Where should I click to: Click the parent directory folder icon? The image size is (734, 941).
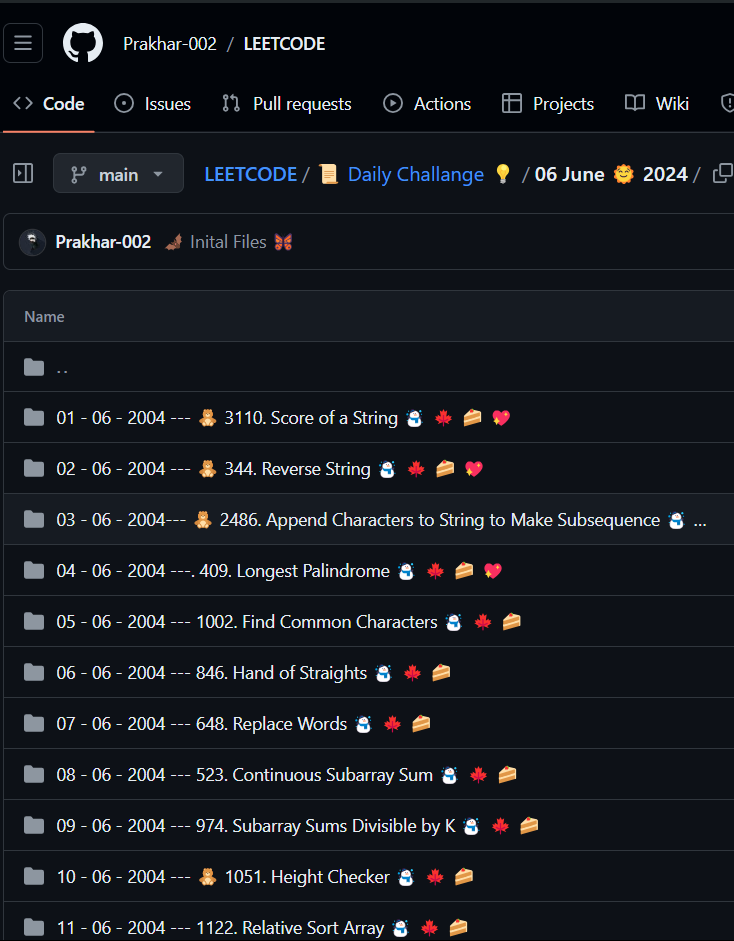[x=34, y=367]
